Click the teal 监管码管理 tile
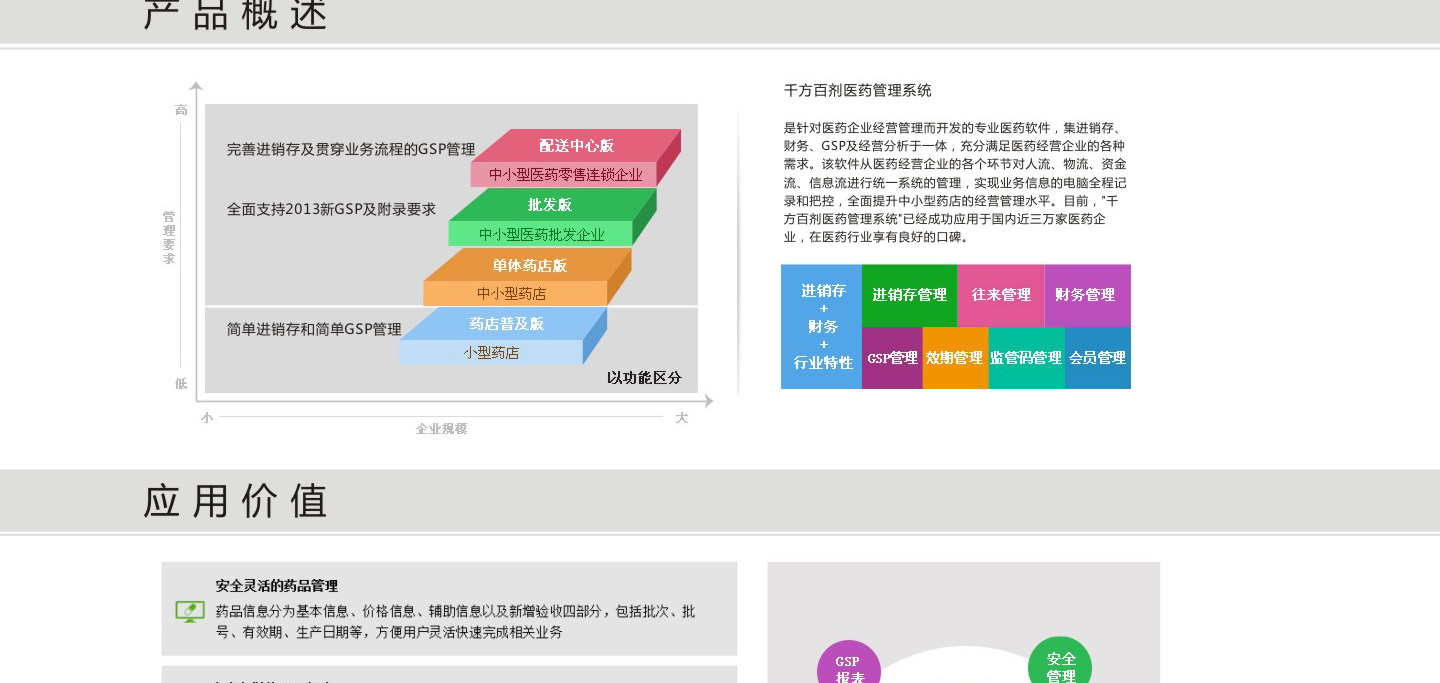This screenshot has width=1440, height=683. (x=1026, y=358)
